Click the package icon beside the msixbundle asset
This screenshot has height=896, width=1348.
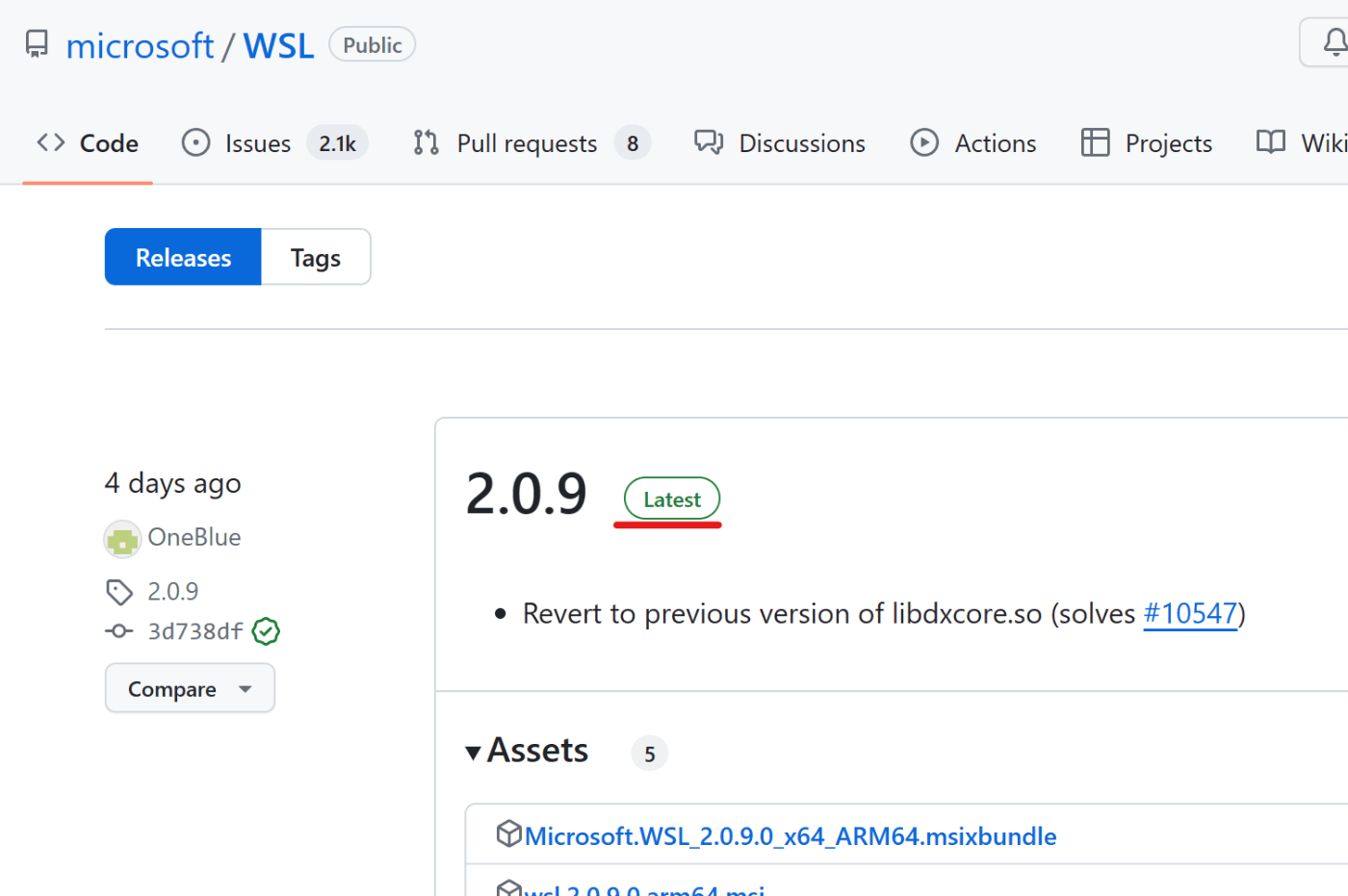coord(508,833)
